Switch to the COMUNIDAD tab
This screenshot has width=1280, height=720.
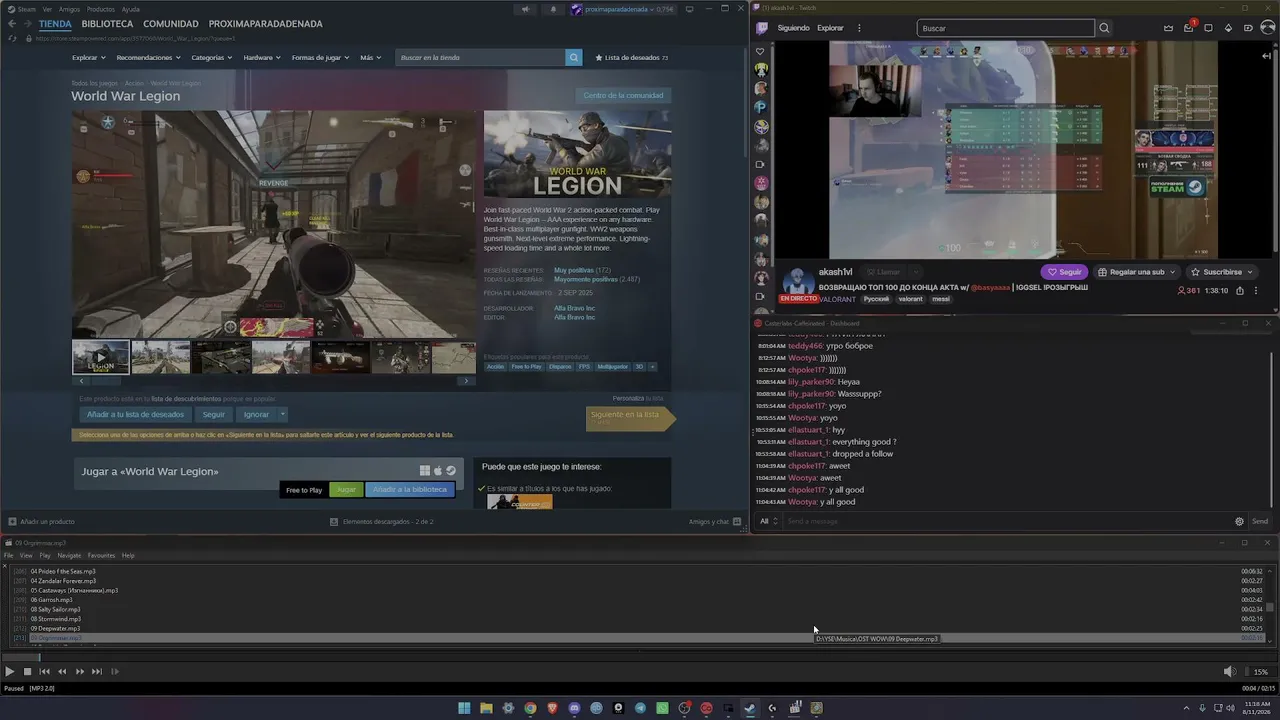[x=170, y=24]
